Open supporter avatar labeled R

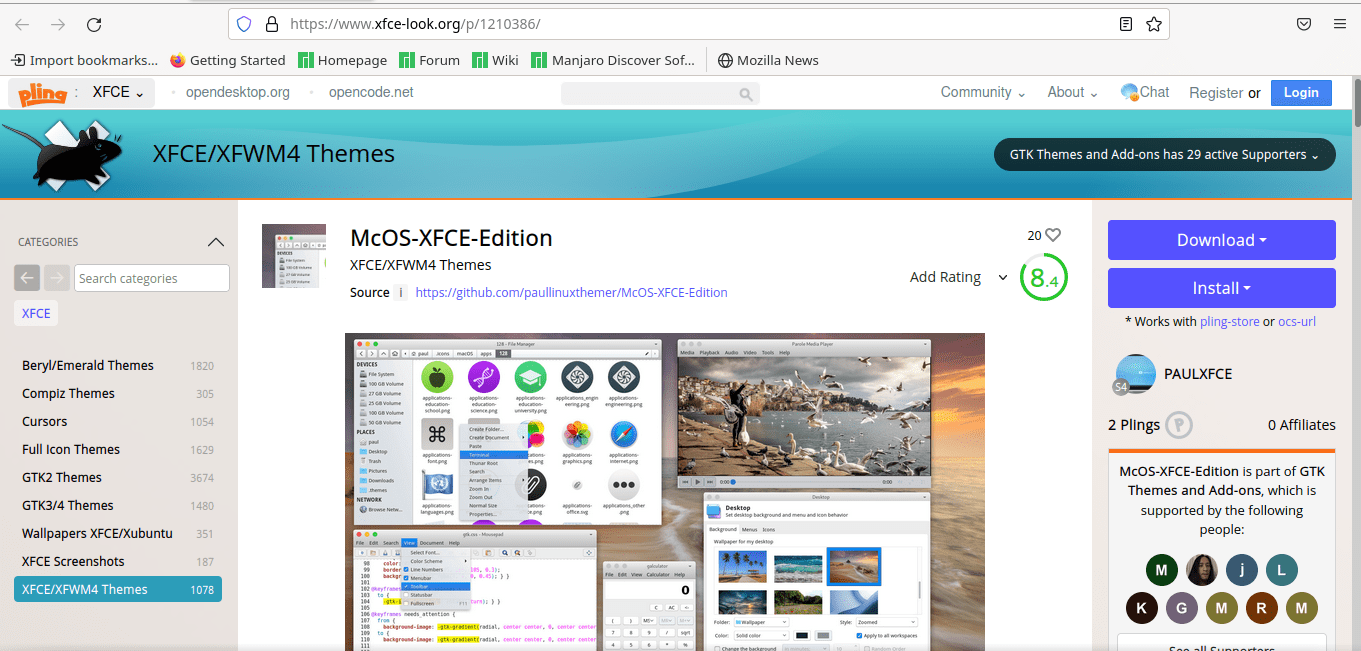(1261, 607)
